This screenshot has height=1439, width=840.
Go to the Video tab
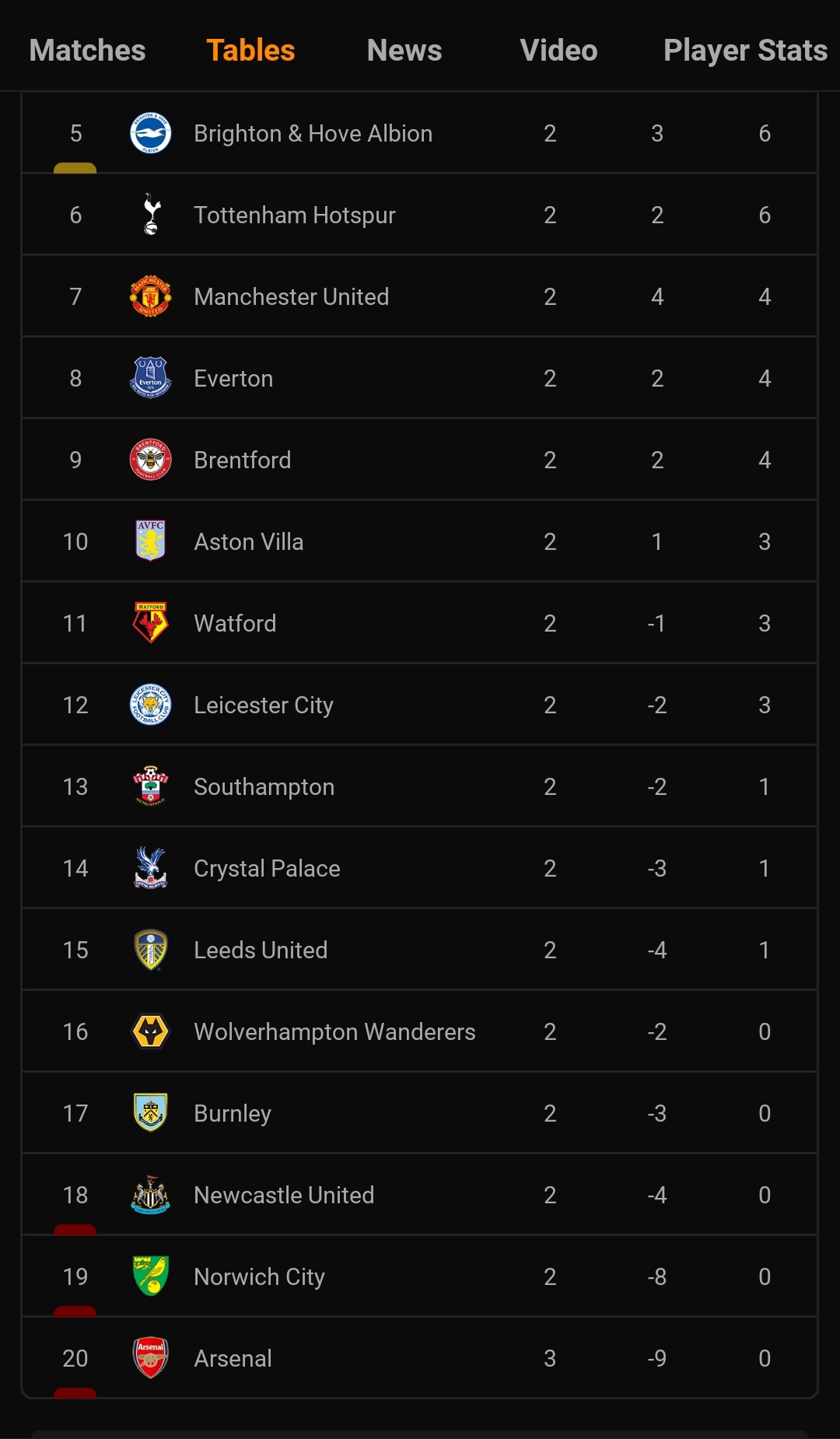(558, 51)
